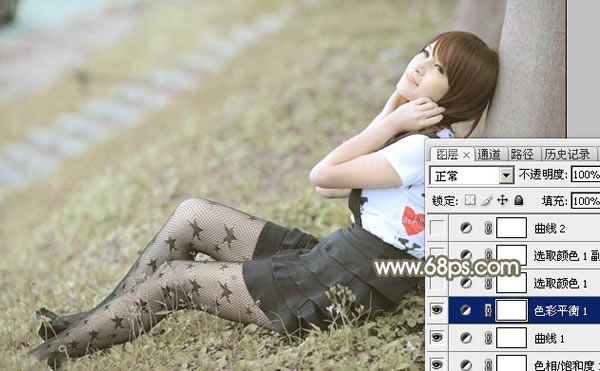Open the 历史记录 tab
The width and height of the screenshot is (600, 371).
pyautogui.click(x=567, y=154)
